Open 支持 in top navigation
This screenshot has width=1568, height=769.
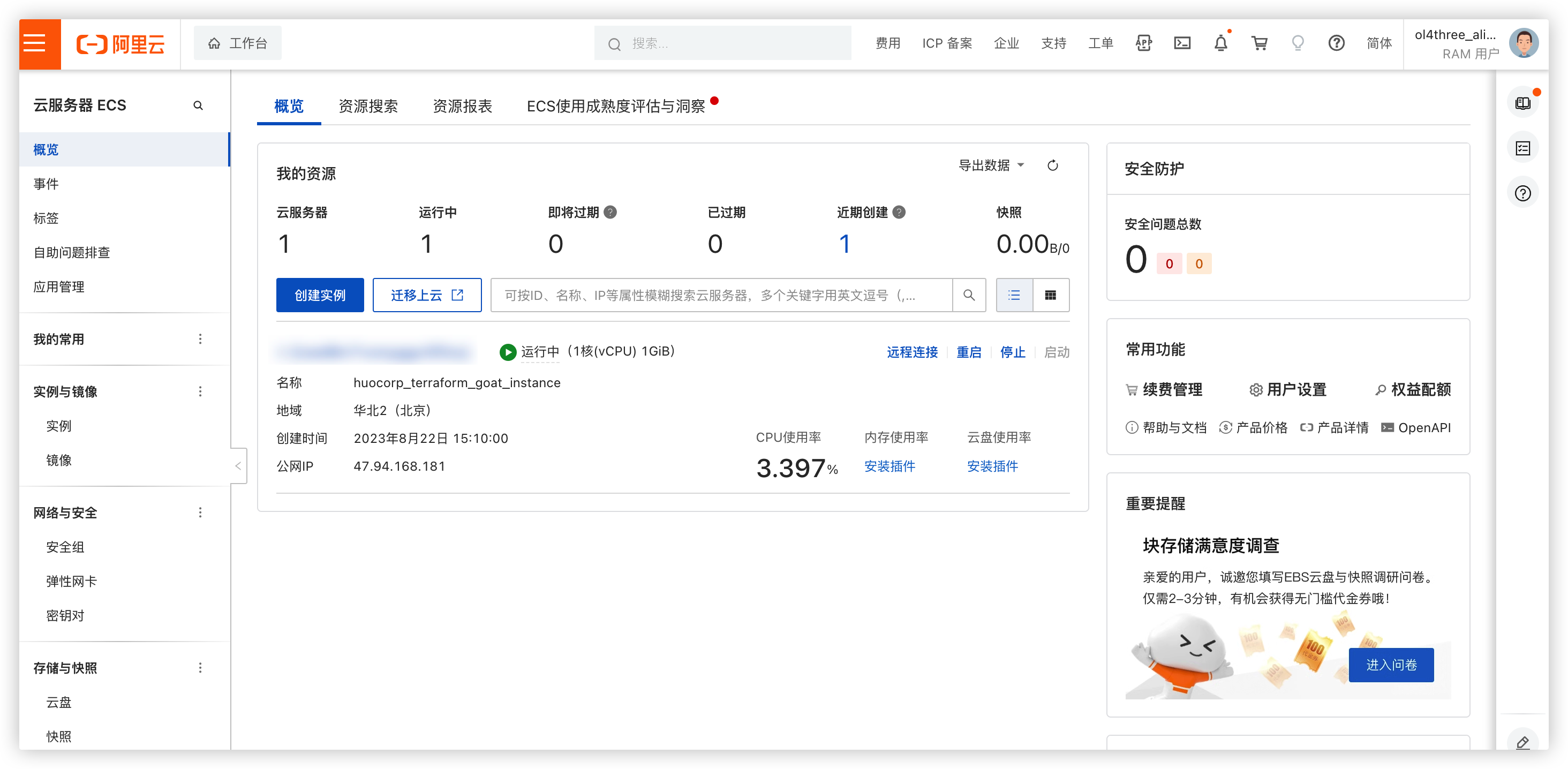[x=1054, y=43]
